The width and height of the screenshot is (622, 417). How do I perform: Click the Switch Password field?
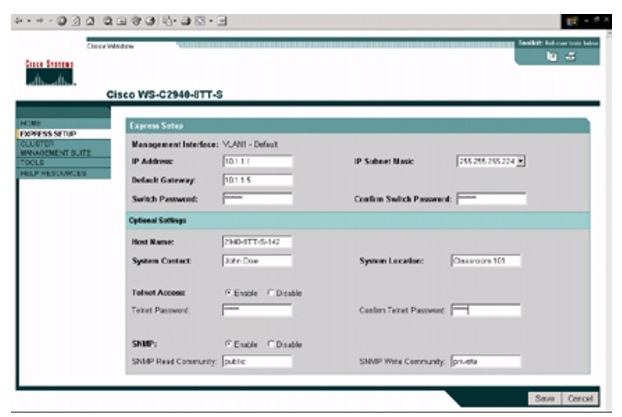[257, 198]
